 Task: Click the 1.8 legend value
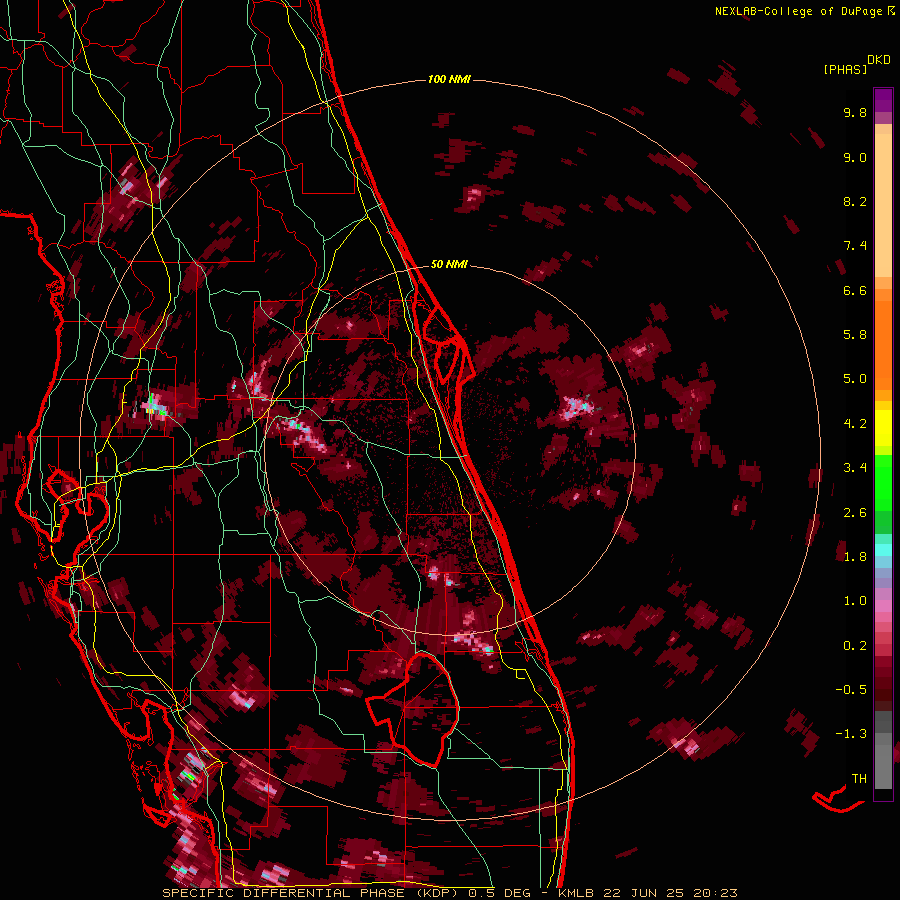click(x=855, y=557)
